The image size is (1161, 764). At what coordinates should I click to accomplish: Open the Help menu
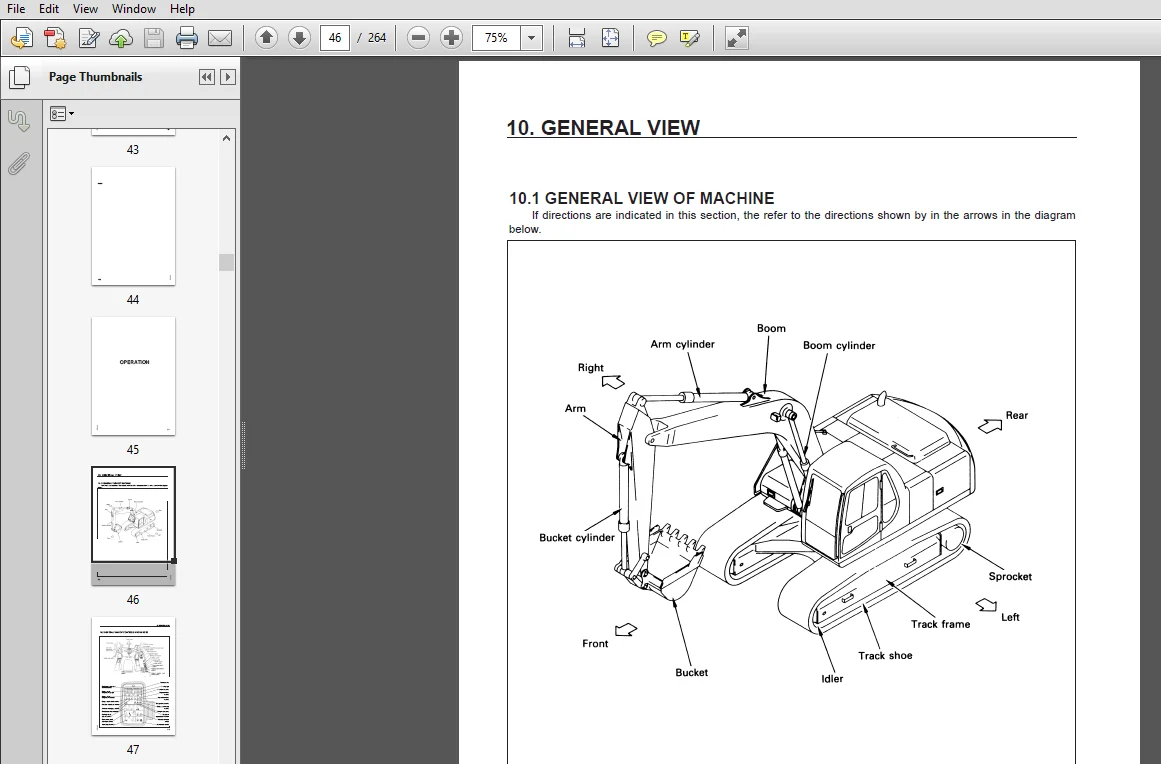pyautogui.click(x=182, y=9)
